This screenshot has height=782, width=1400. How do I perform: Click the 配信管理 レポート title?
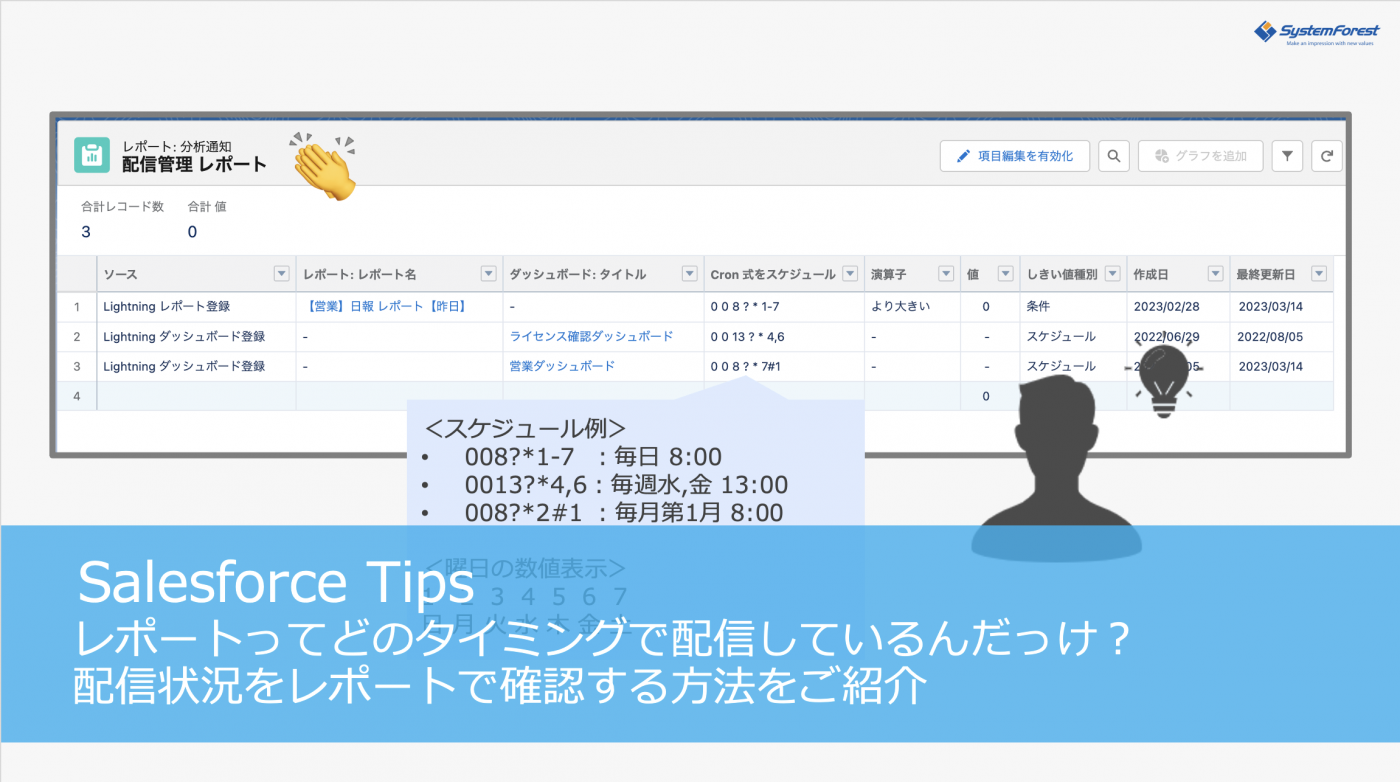194,164
